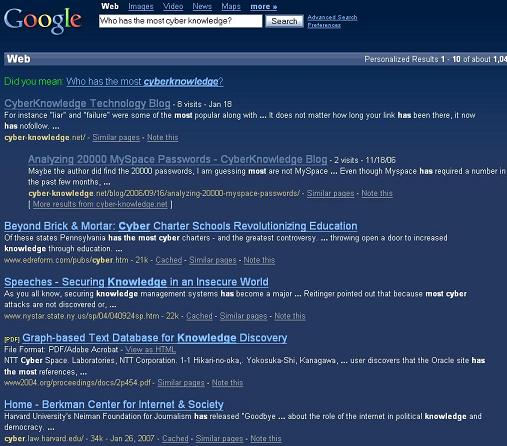Expand the 'more »' services menu
This screenshot has width=507, height=446.
(263, 6)
